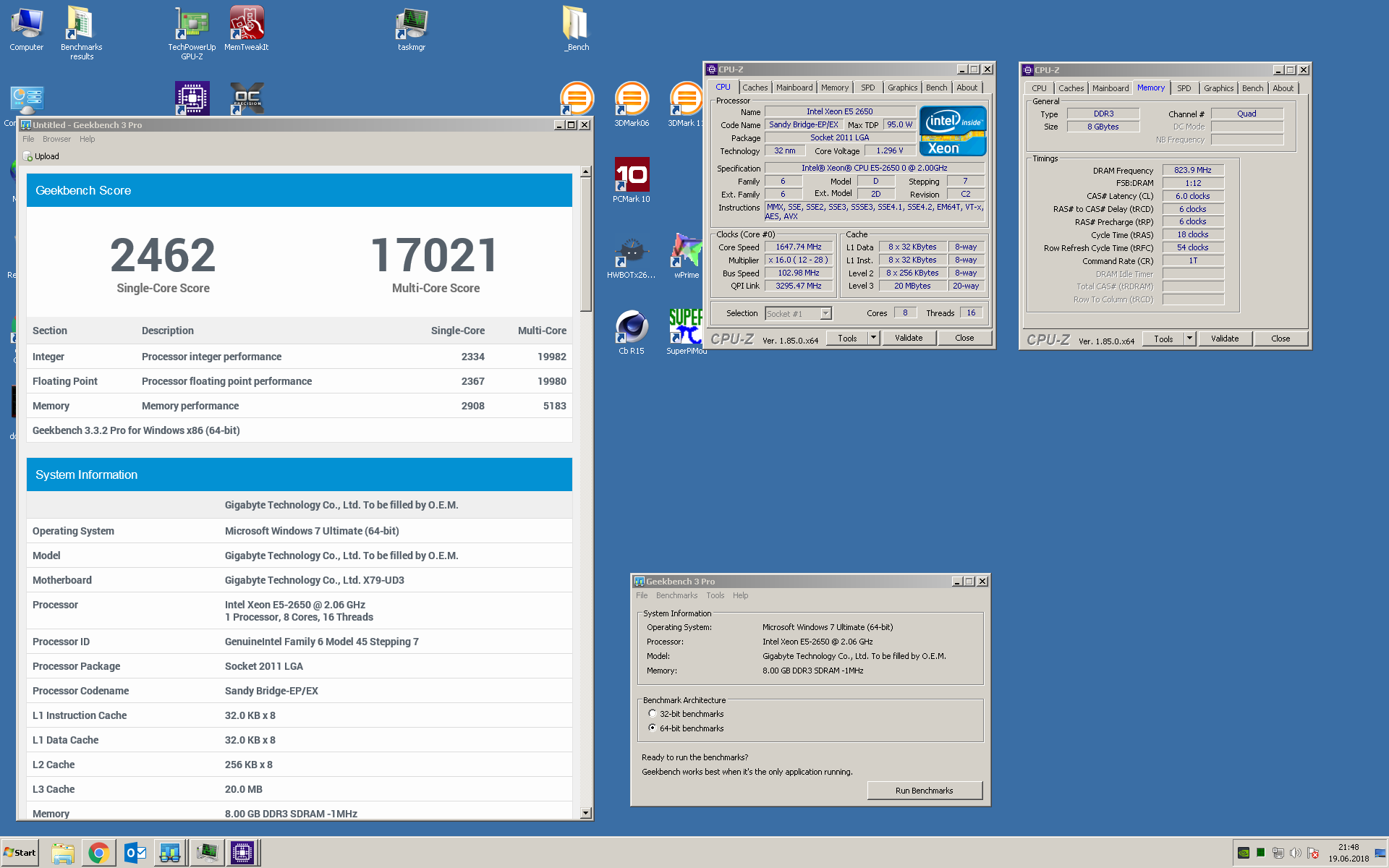Click Close button in CPU-Z Memory window
1389x868 pixels.
click(1280, 339)
